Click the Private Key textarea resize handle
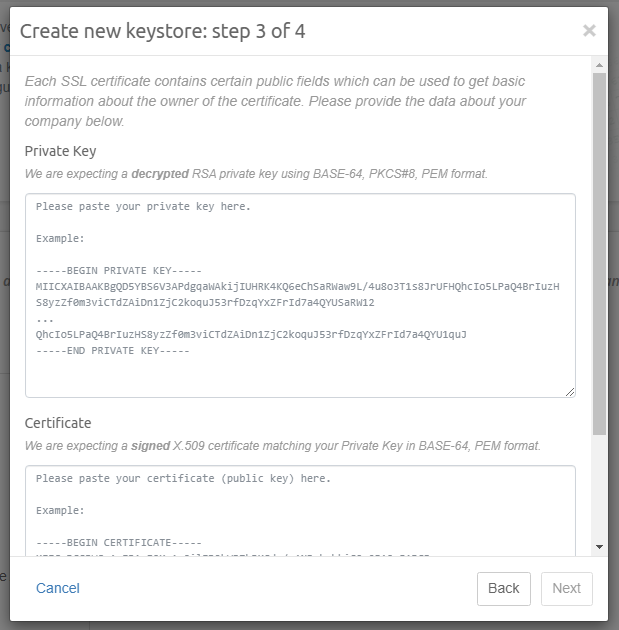This screenshot has height=630, width=619. [x=570, y=392]
